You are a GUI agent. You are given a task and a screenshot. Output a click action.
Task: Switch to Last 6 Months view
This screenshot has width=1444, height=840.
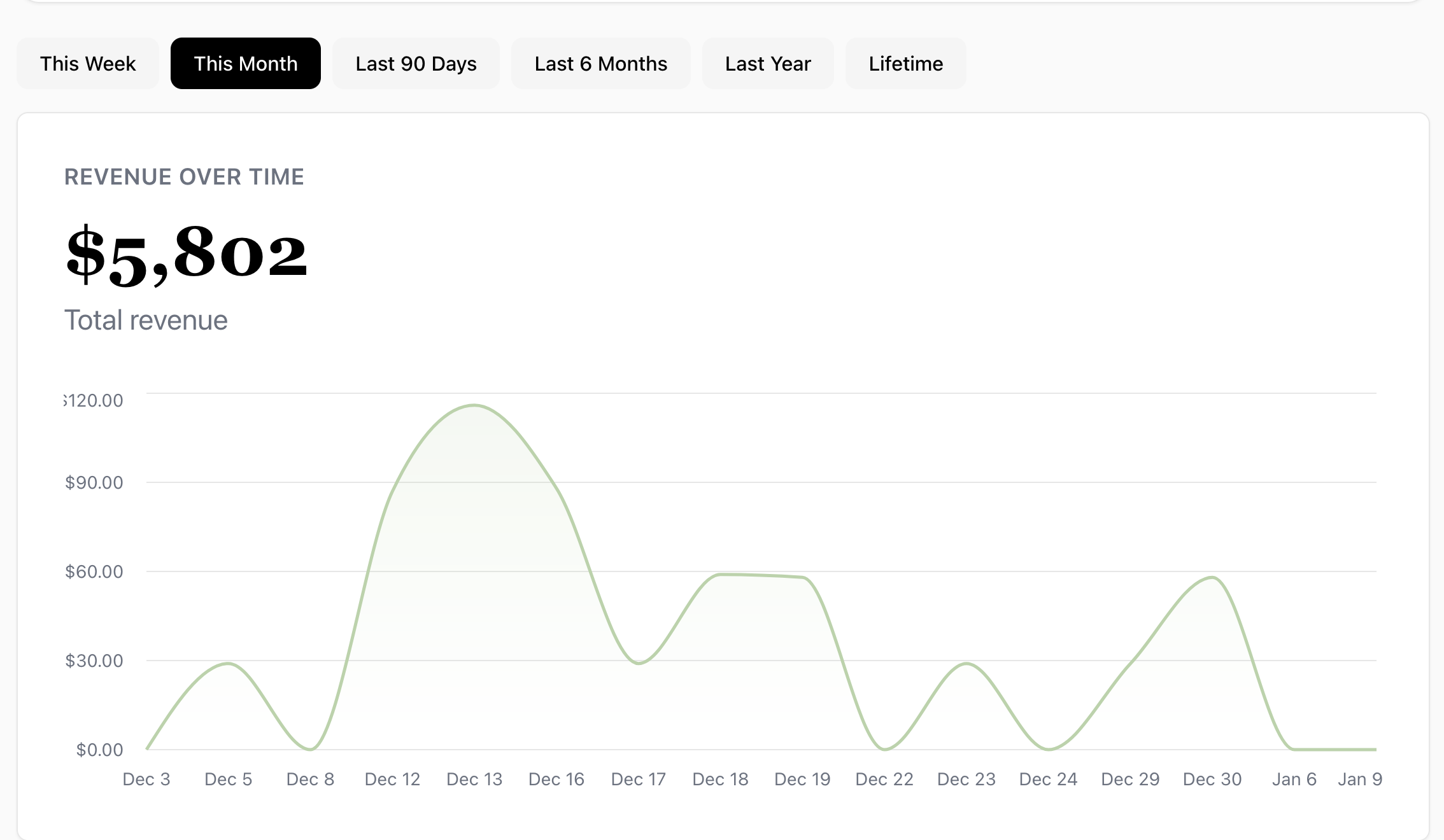(600, 64)
